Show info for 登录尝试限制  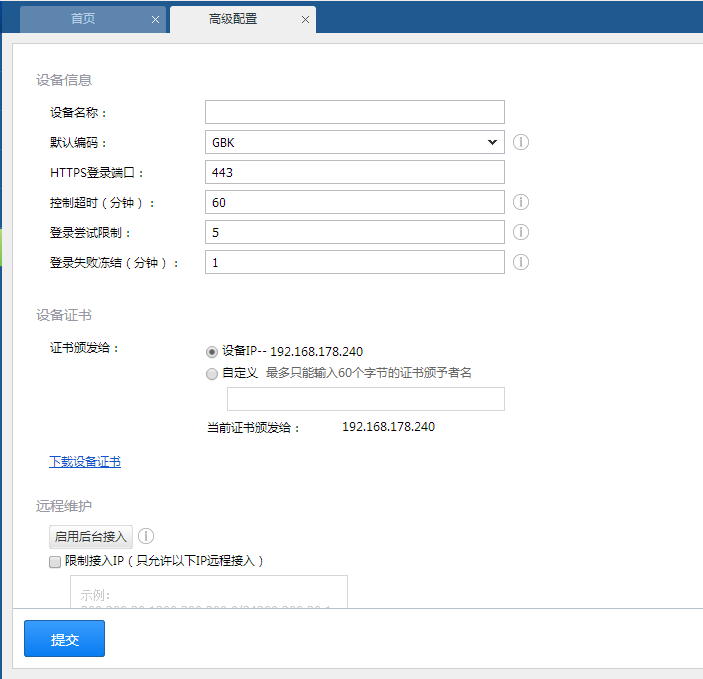[x=521, y=232]
